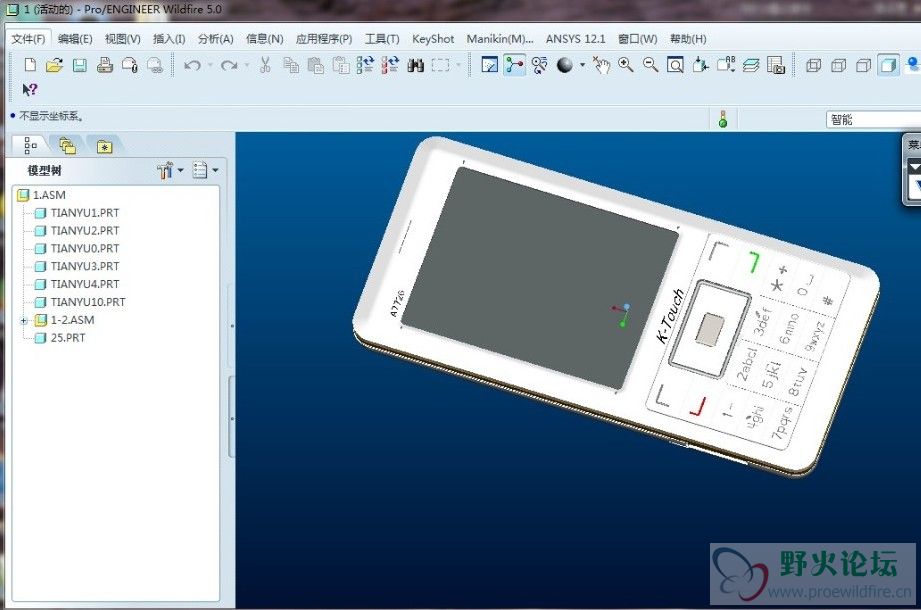Open the 分析(A) menu

pyautogui.click(x=216, y=39)
